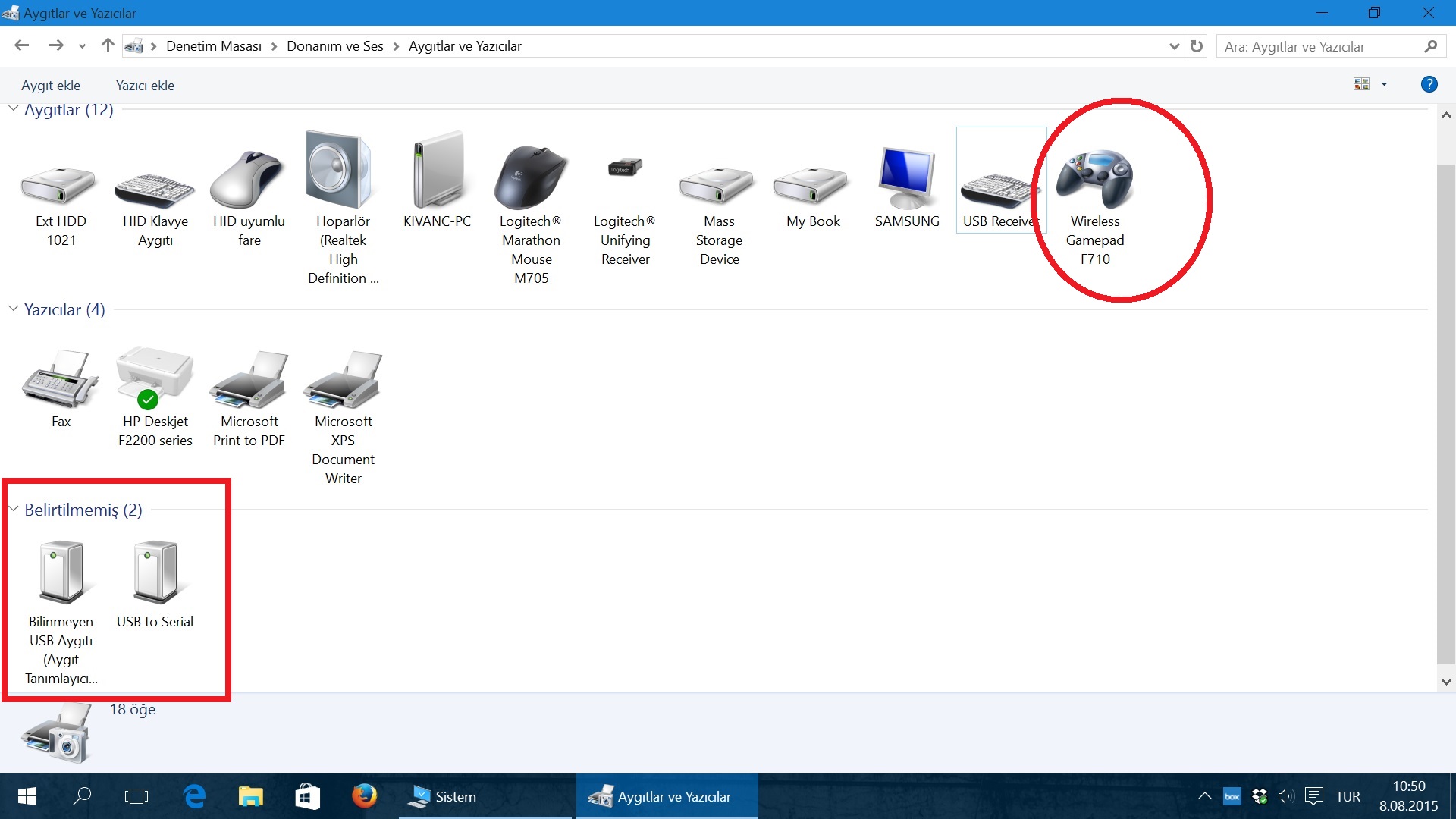Go forward with the right arrow button
1456x819 pixels.
coord(56,45)
